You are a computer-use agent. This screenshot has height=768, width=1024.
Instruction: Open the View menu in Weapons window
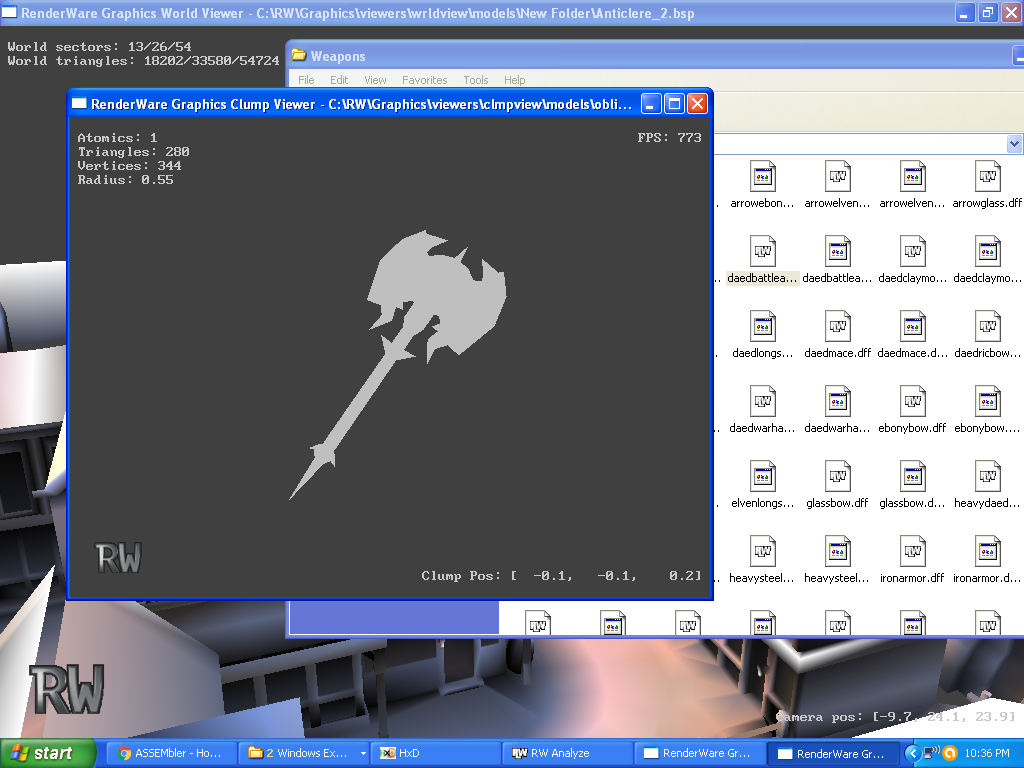tap(376, 80)
